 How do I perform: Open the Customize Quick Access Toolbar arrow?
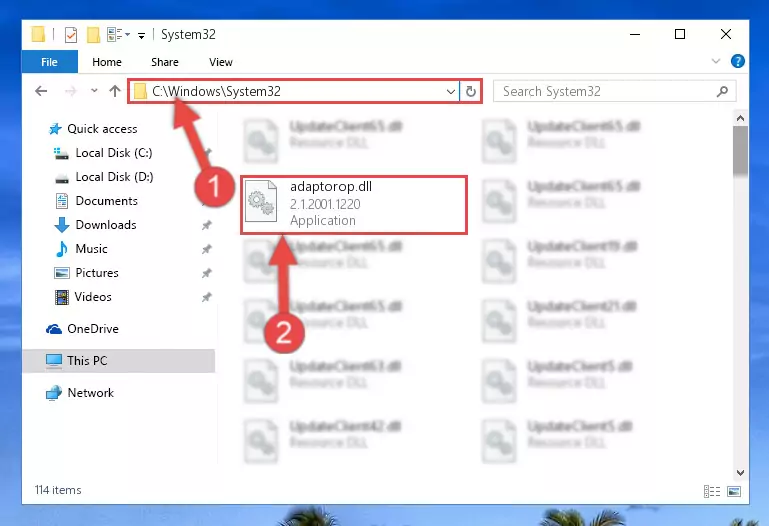(141, 35)
